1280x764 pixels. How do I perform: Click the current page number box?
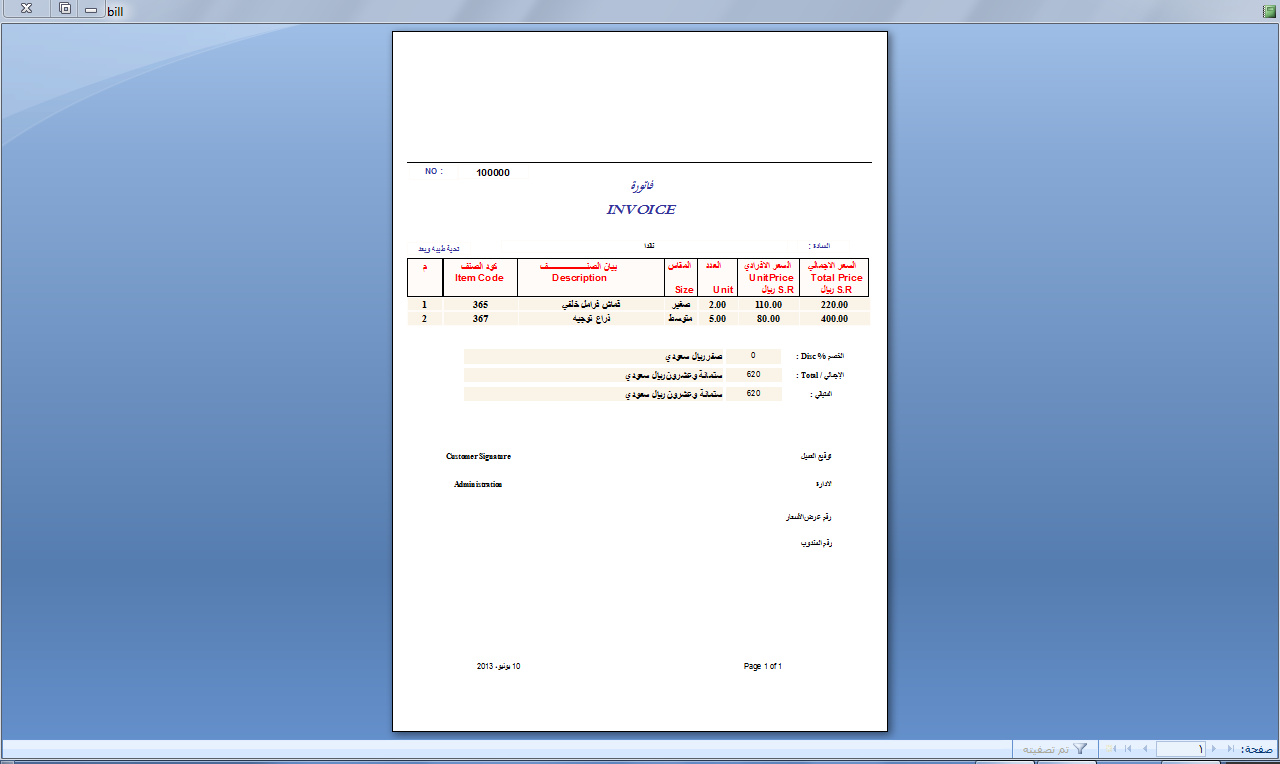1180,749
